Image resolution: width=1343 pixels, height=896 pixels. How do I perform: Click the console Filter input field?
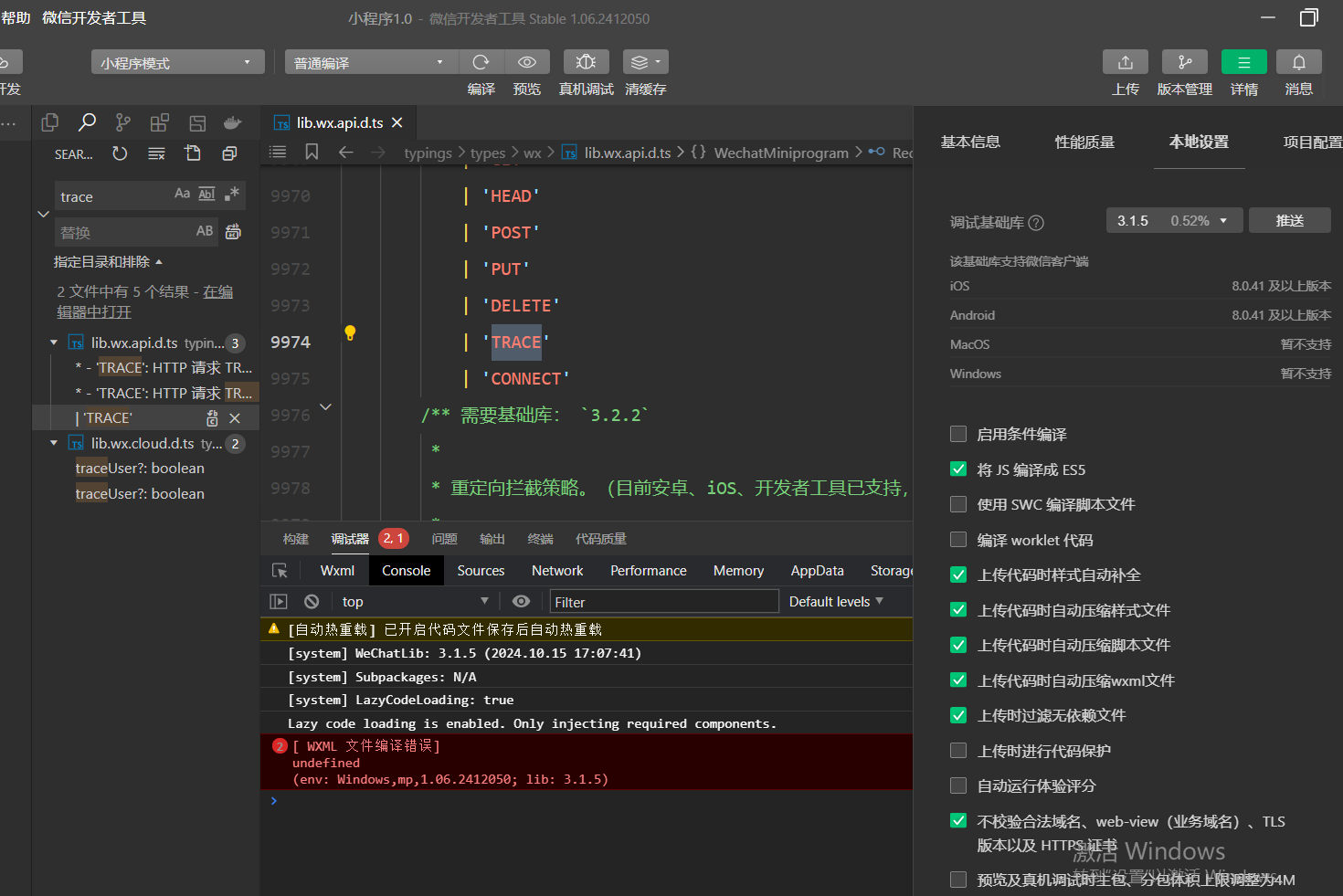pos(664,601)
